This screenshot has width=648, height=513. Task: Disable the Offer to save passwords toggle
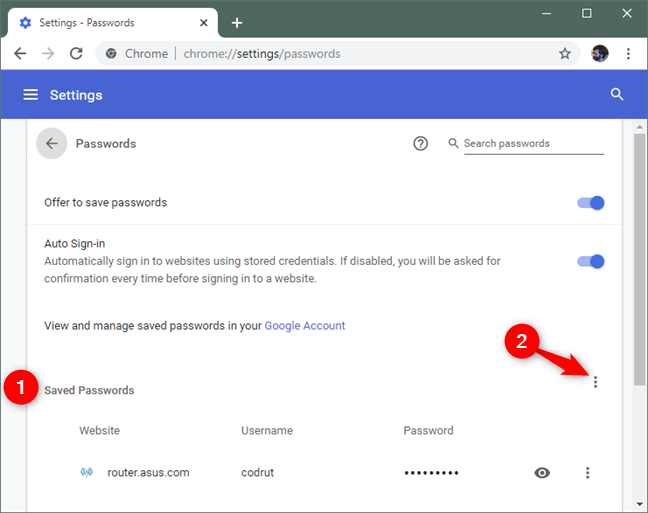point(591,203)
